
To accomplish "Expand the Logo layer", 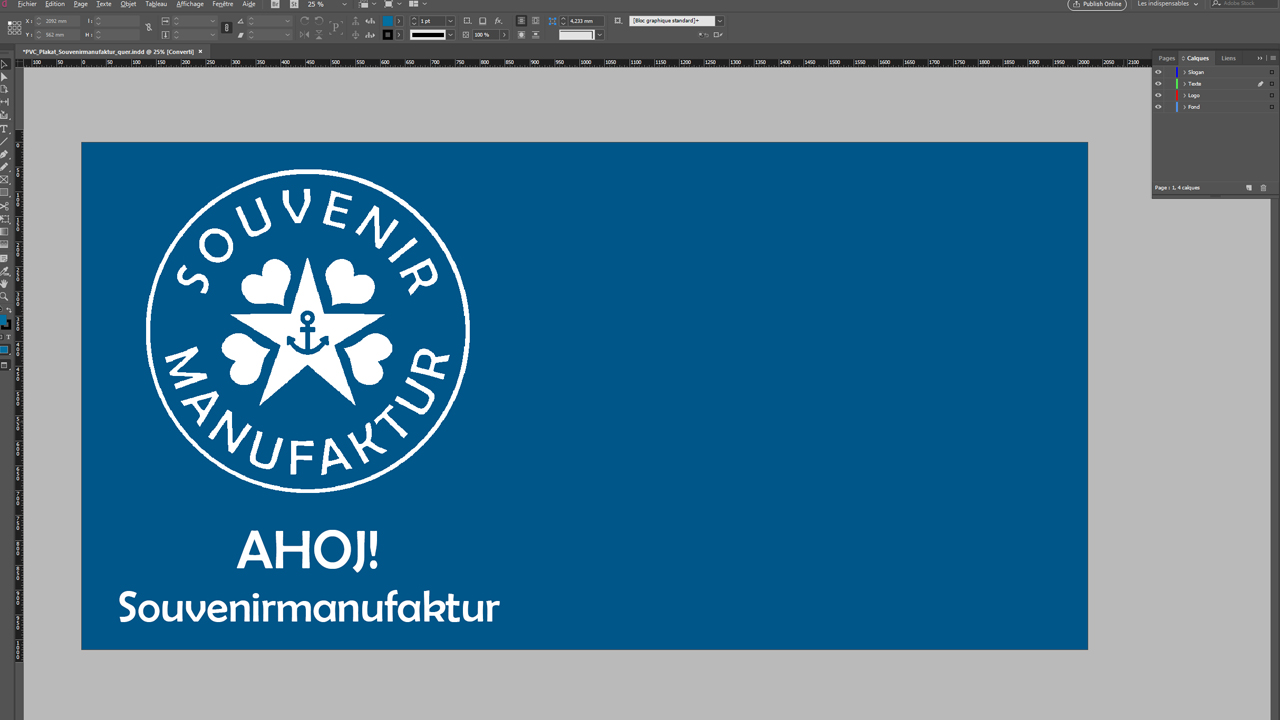I will (1184, 95).
